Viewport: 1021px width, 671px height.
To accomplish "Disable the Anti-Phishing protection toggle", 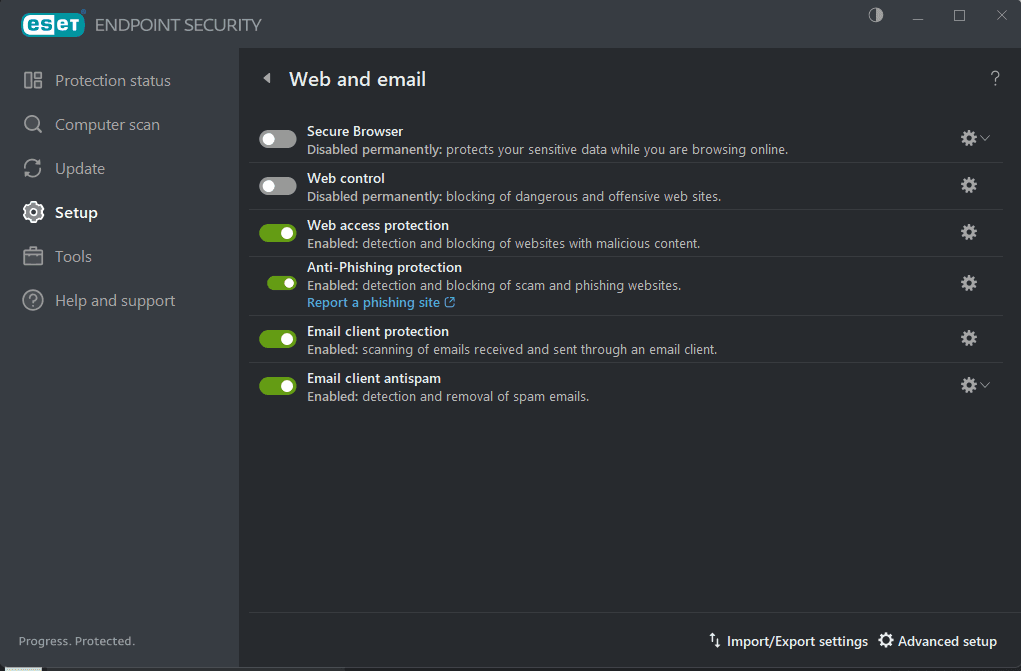I will [x=282, y=283].
